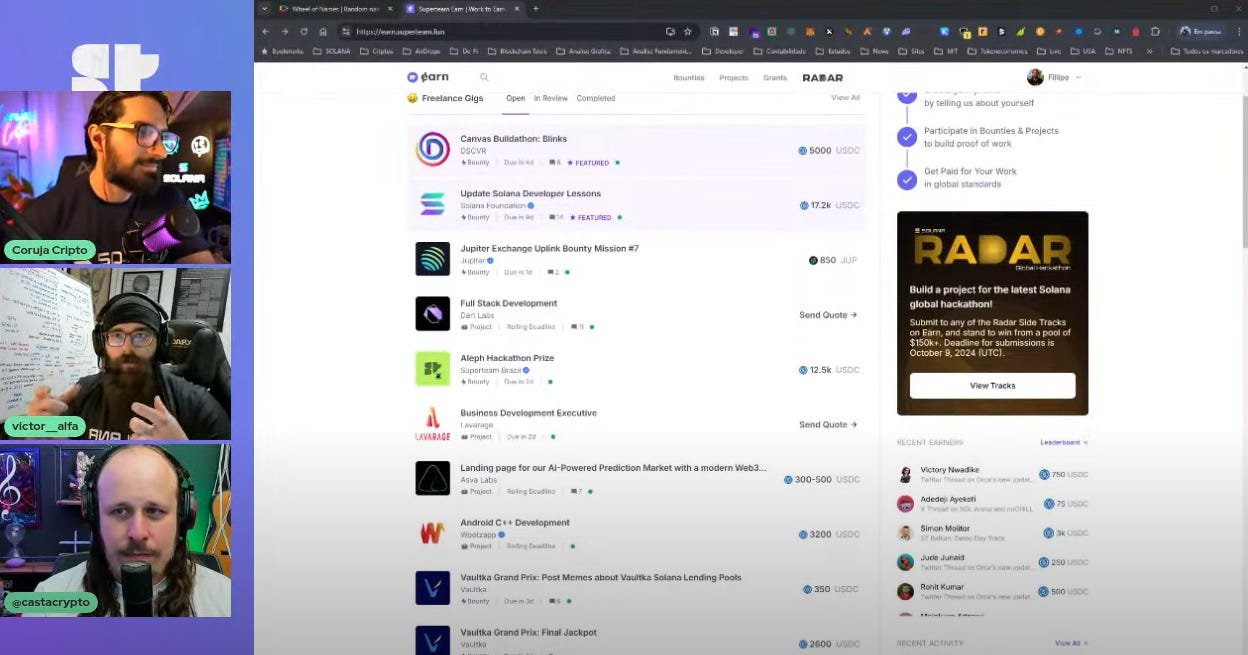Open Update Solana Developer Lessons listing

pos(531,193)
